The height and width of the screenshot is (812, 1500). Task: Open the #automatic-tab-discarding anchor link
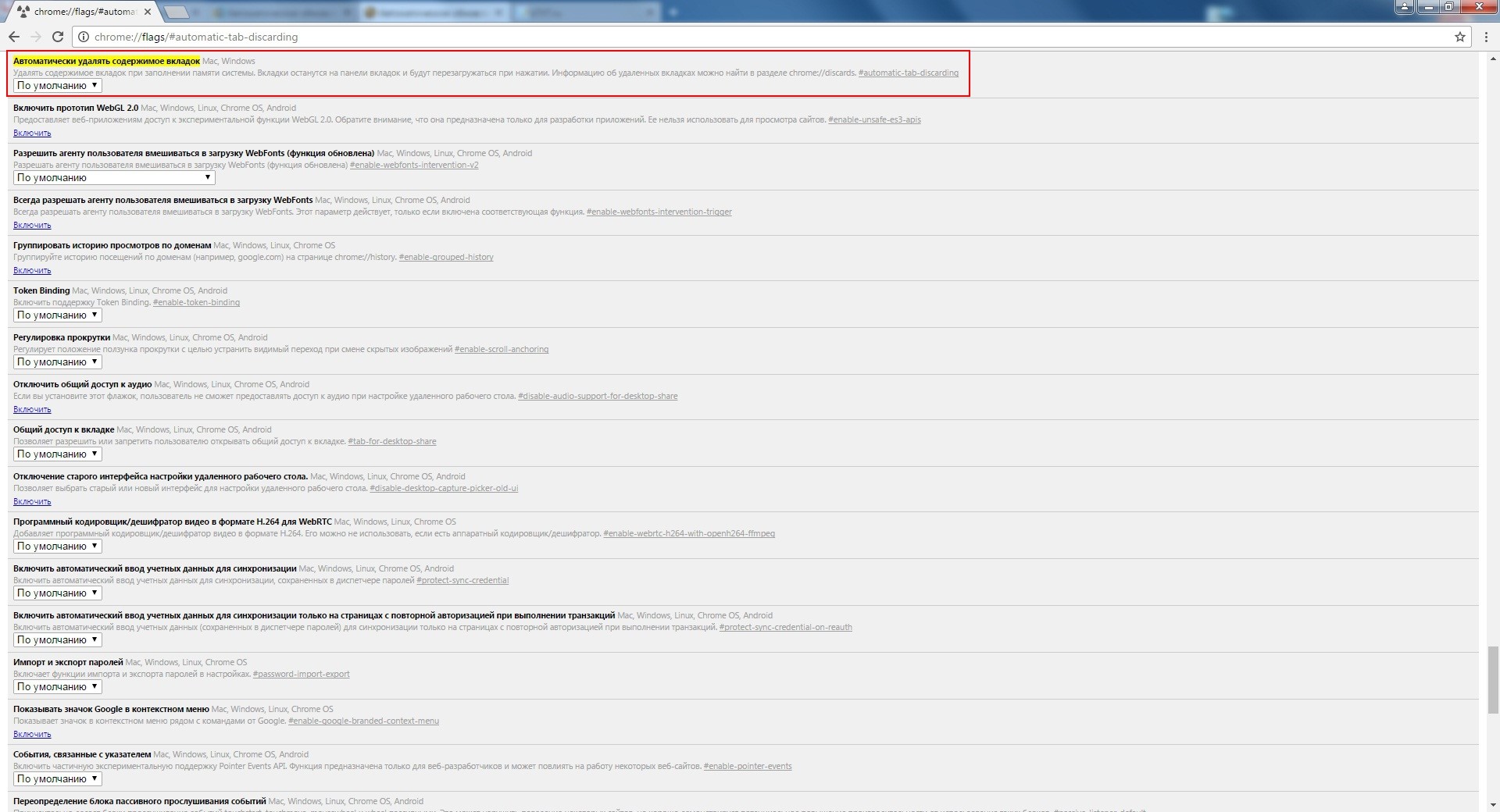[x=909, y=73]
